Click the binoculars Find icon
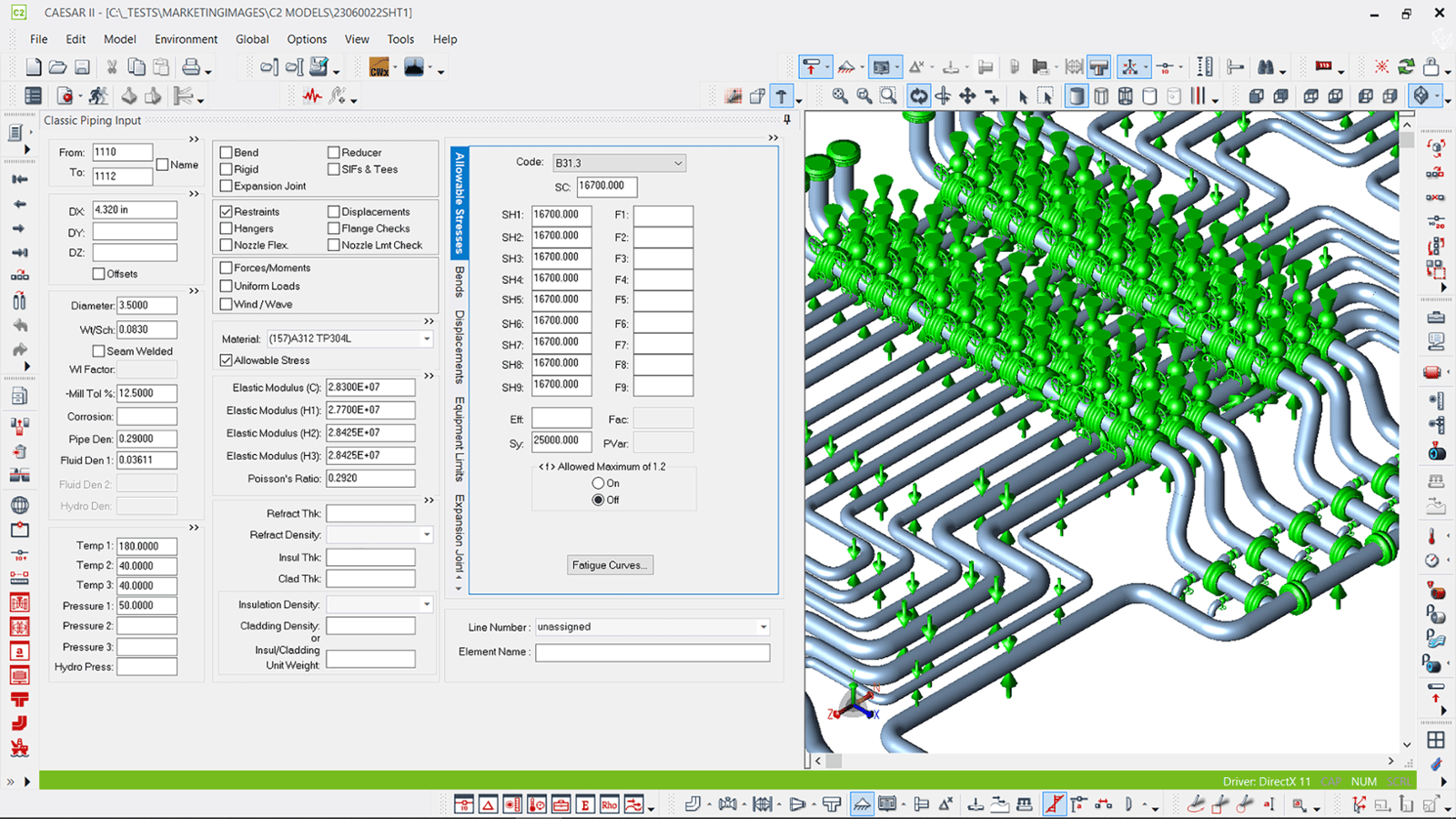Image resolution: width=1456 pixels, height=819 pixels. [1266, 67]
